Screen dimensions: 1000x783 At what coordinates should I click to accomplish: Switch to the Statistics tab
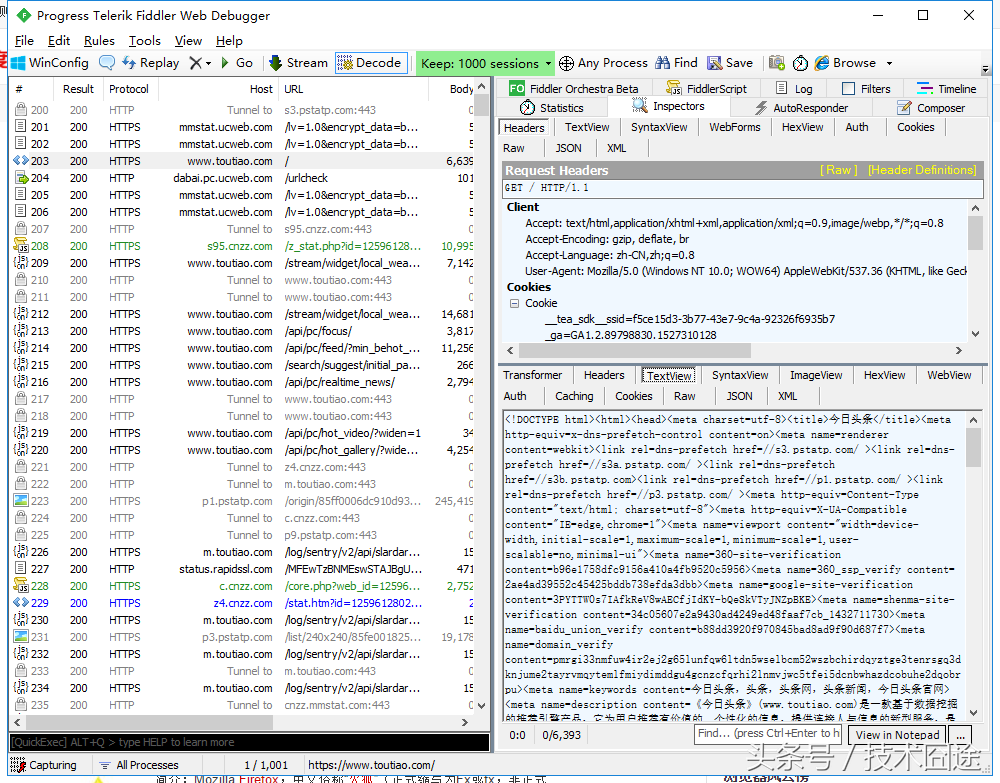(x=552, y=108)
